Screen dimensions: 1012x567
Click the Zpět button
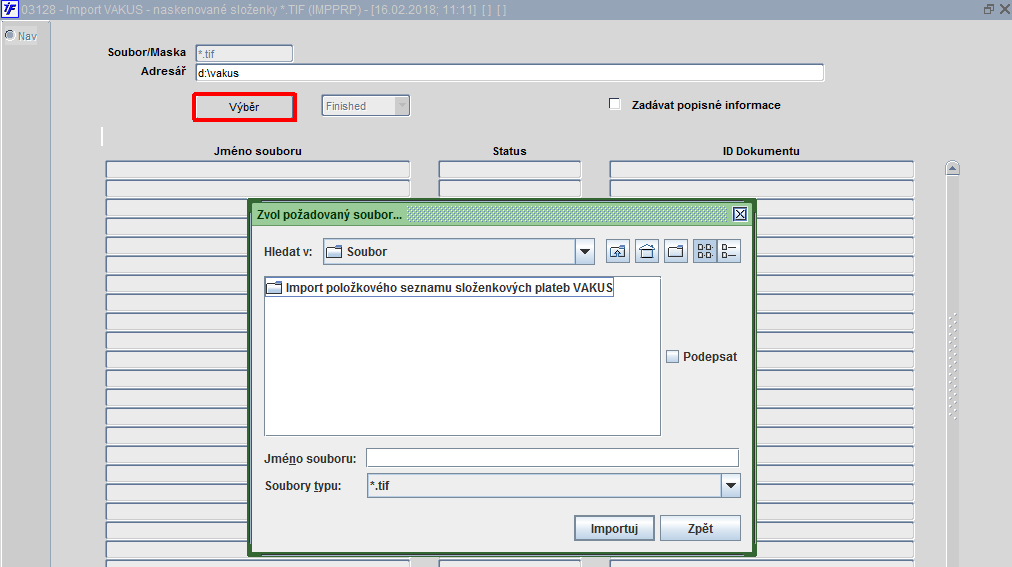click(700, 528)
